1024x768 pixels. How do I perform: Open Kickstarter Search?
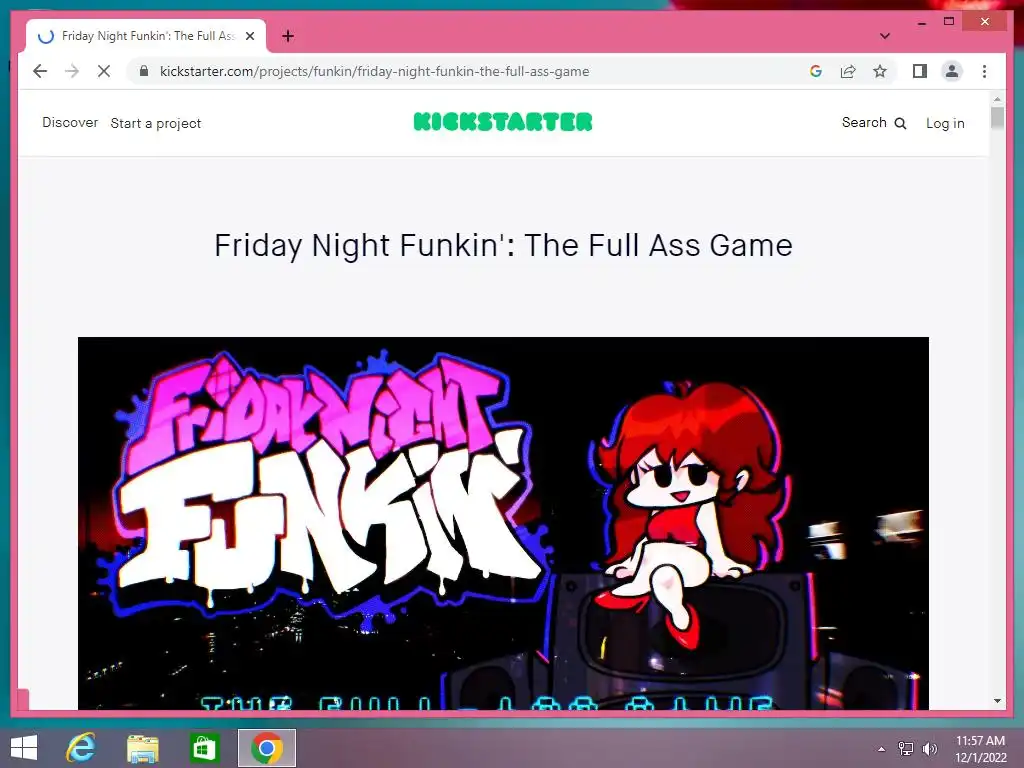pyautogui.click(x=874, y=123)
